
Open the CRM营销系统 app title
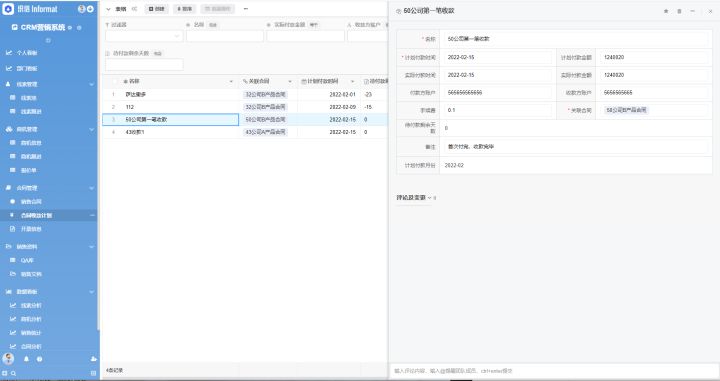42,28
